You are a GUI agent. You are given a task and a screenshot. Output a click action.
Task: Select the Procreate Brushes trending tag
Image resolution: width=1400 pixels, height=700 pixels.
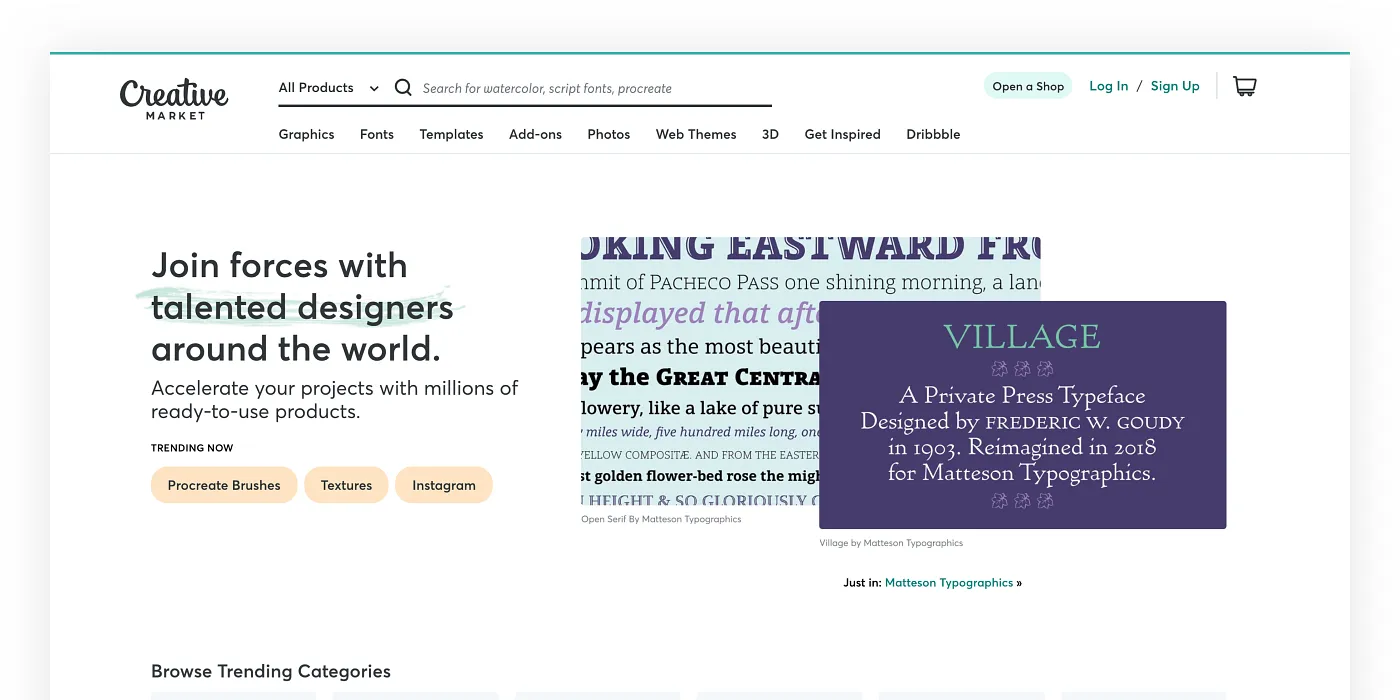pos(224,485)
